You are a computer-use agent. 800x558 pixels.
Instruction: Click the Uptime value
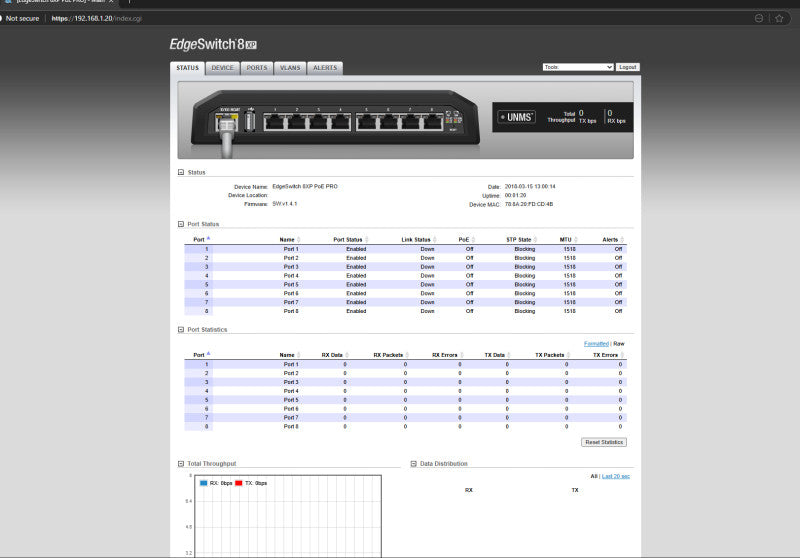point(515,195)
